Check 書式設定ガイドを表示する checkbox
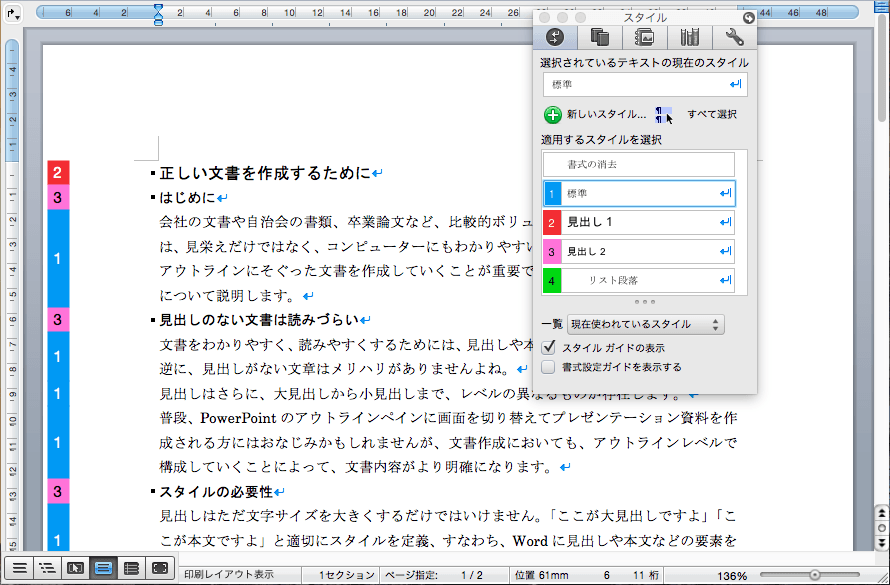Viewport: 890px width, 585px height. tap(548, 367)
